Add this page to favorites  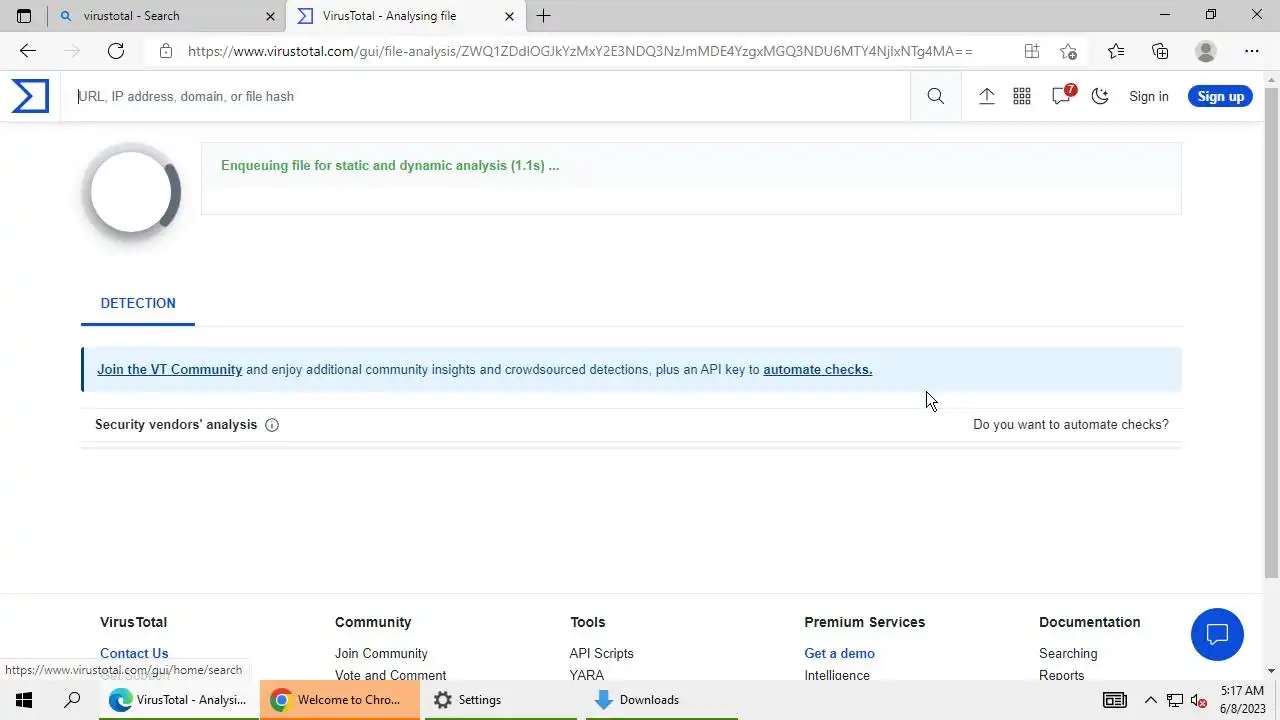tap(1068, 51)
